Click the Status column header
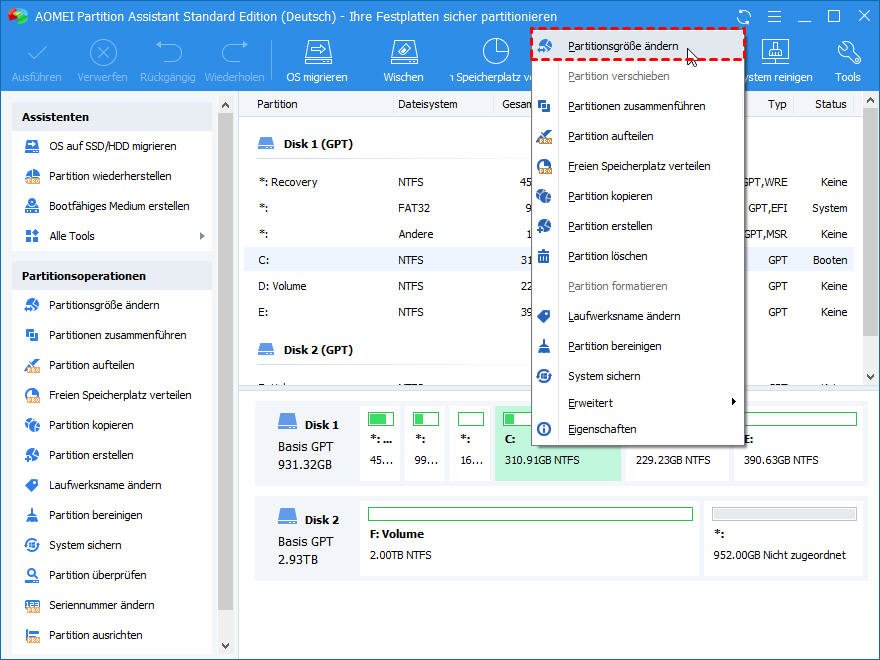Image resolution: width=880 pixels, height=660 pixels. pyautogui.click(x=831, y=104)
